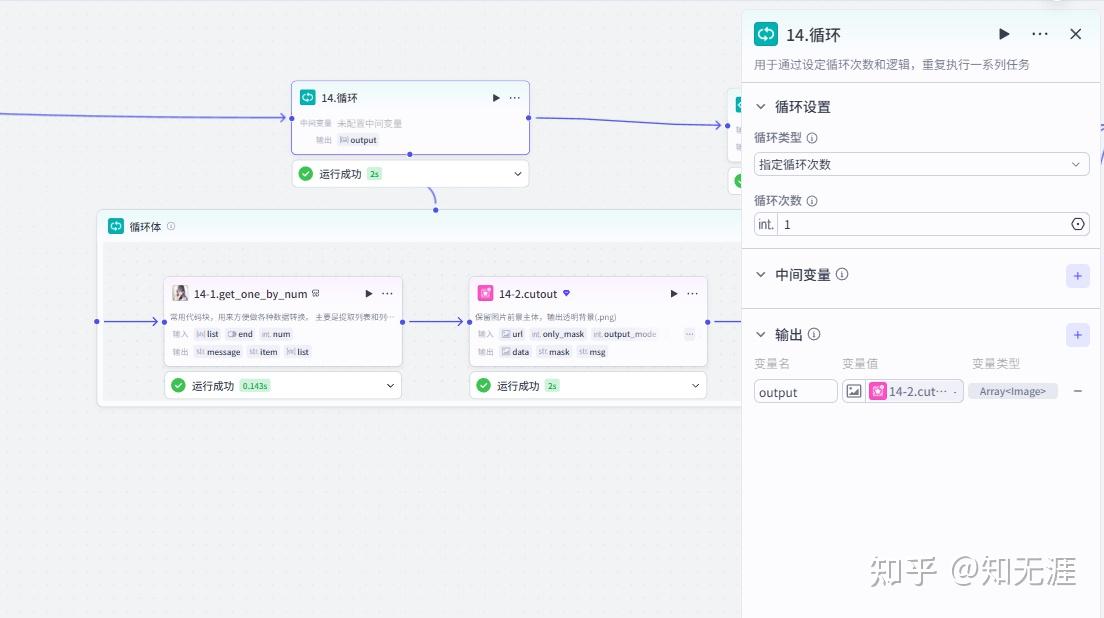Image resolution: width=1104 pixels, height=618 pixels.
Task: Click the Array<Image> variable type tag
Action: [x=1012, y=391]
